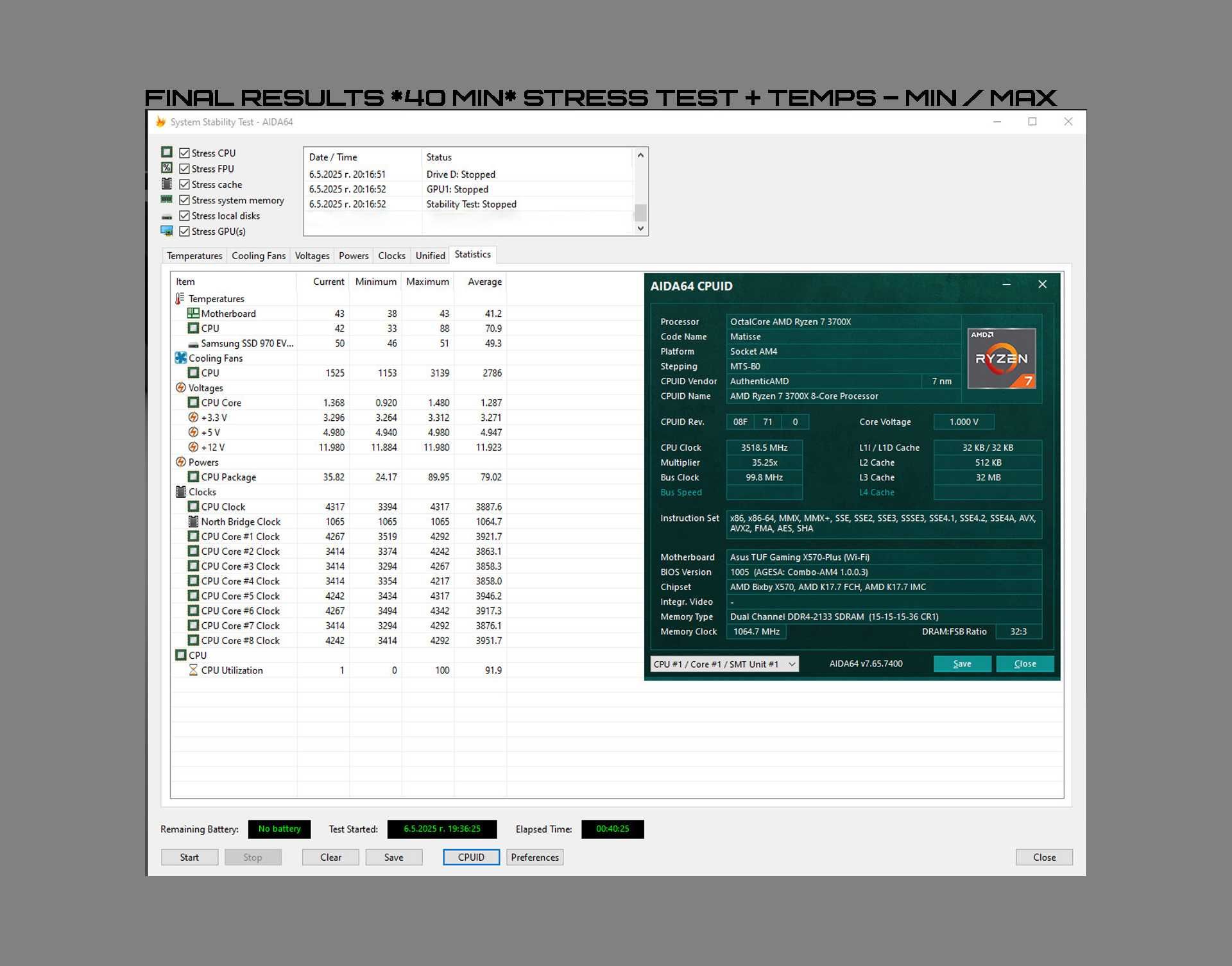Click the +3.3 V voltage icon
The height and width of the screenshot is (966, 1232).
click(193, 418)
